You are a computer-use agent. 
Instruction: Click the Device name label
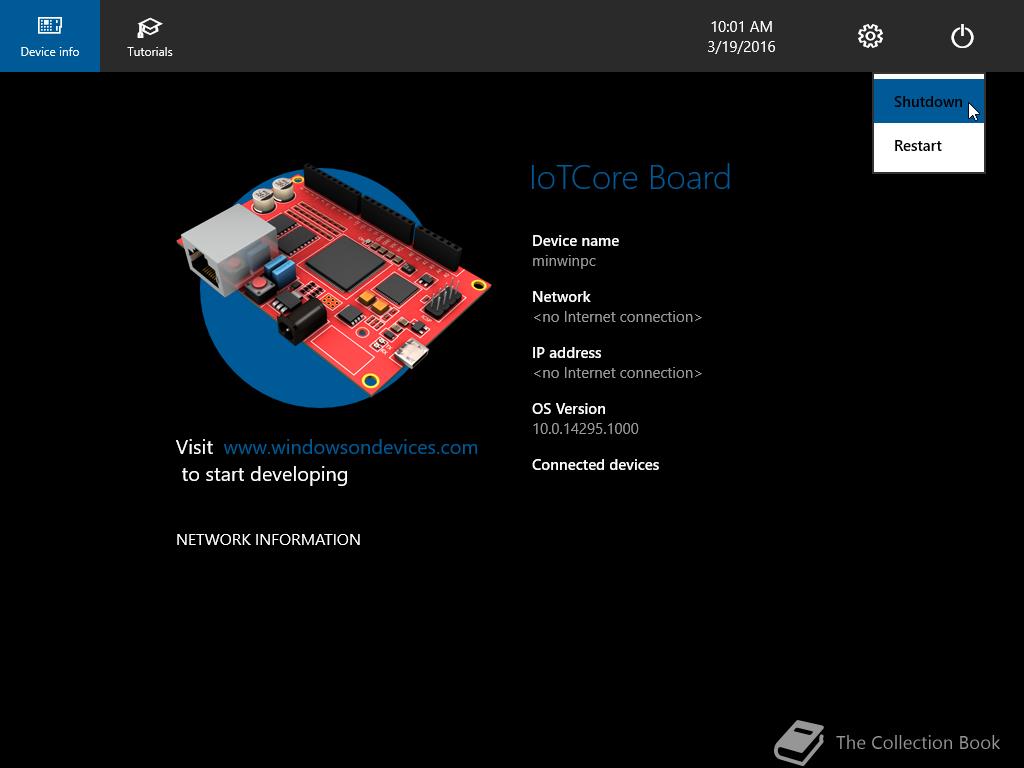(575, 241)
